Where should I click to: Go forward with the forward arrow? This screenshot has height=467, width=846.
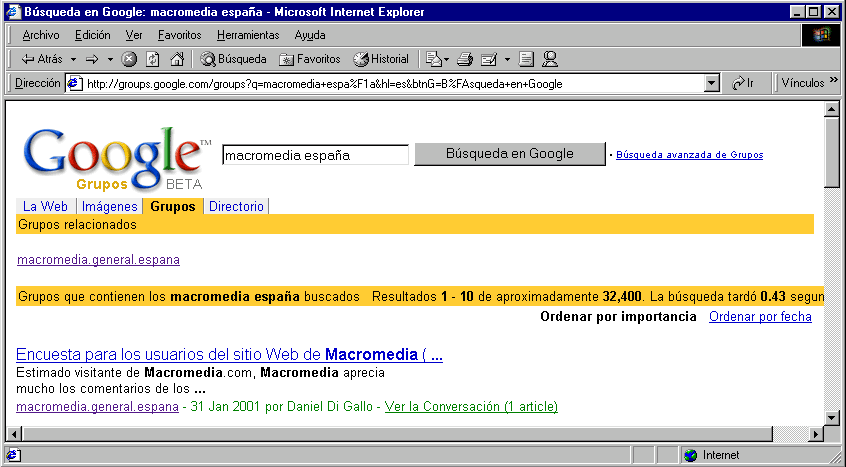click(92, 59)
